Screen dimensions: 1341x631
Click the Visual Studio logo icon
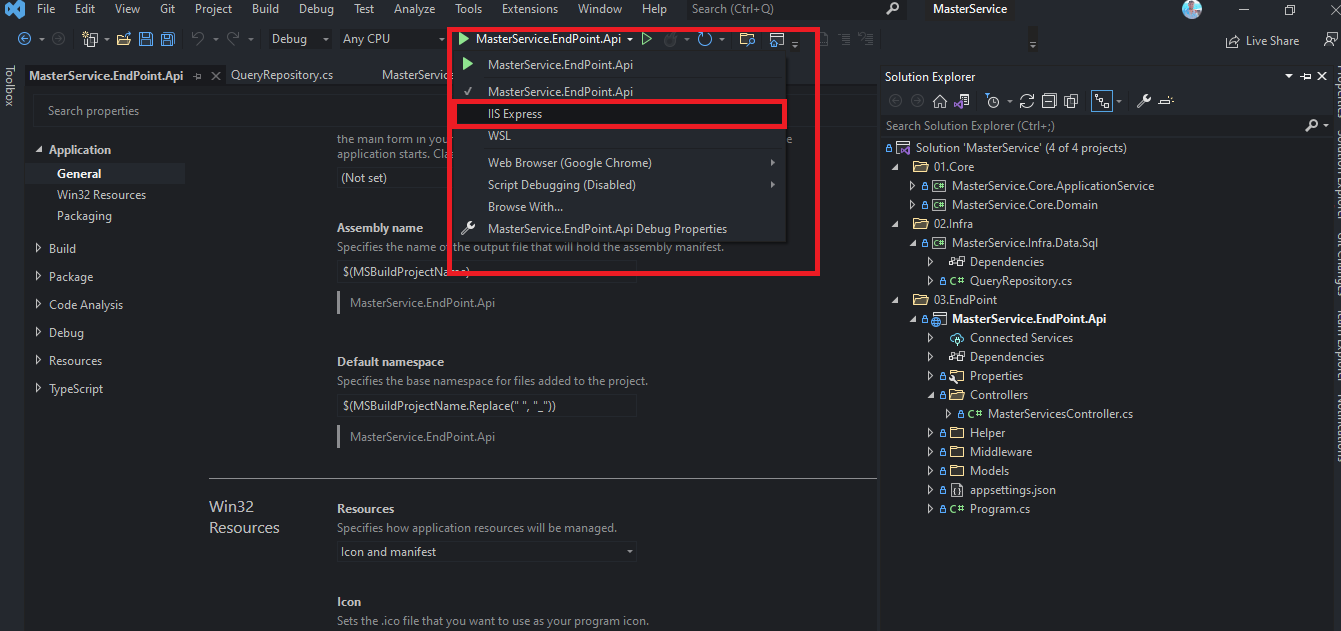point(15,10)
